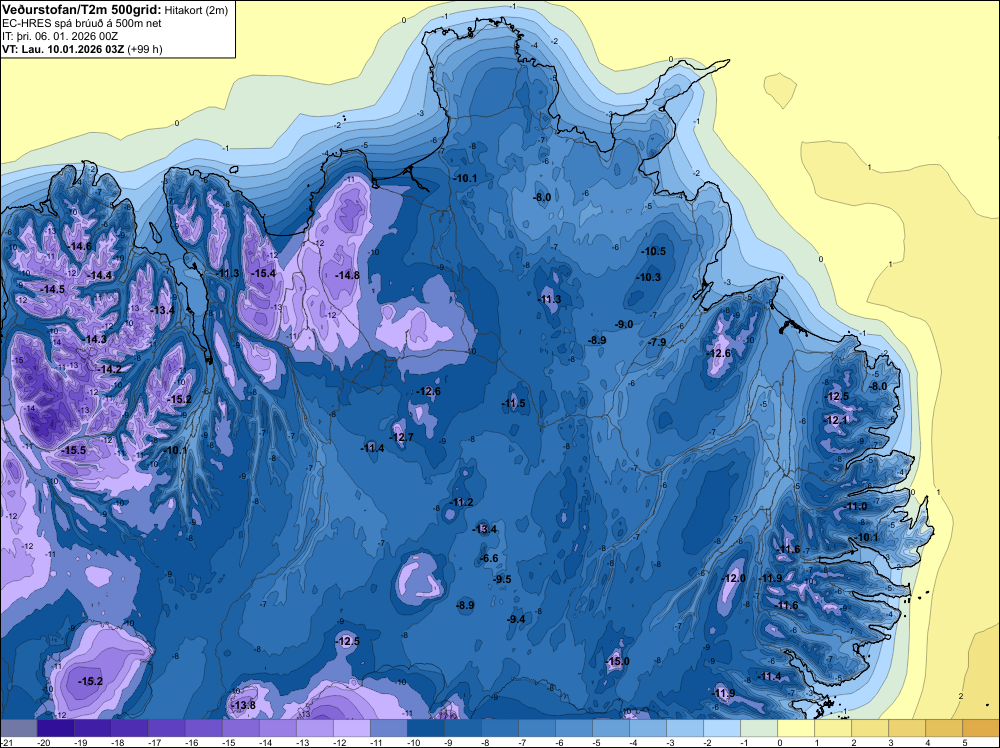The width and height of the screenshot is (1000, 748).
Task: Click legend swatch between -20 and -19
Action: coord(56,728)
